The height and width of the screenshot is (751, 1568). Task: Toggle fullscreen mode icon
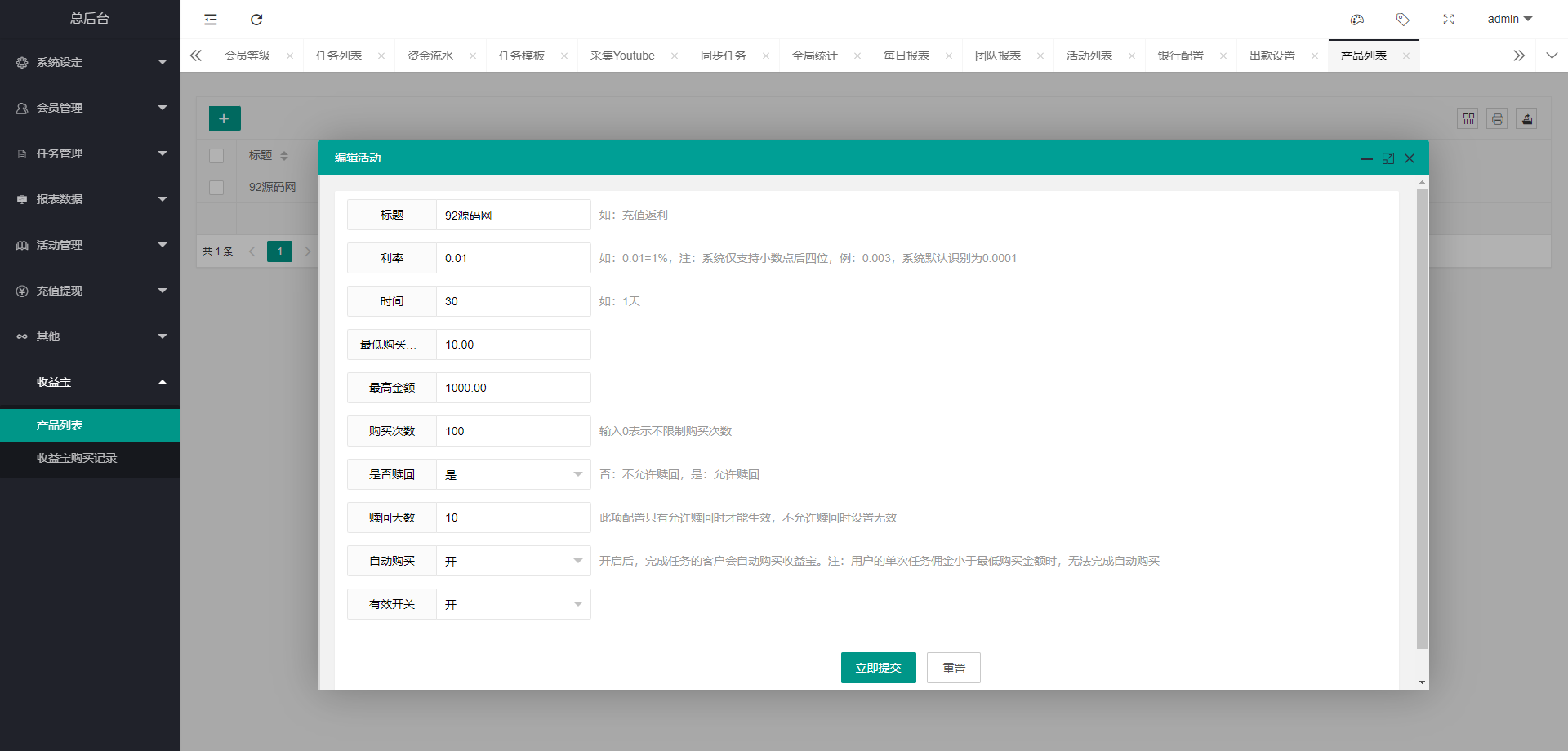tap(1449, 20)
